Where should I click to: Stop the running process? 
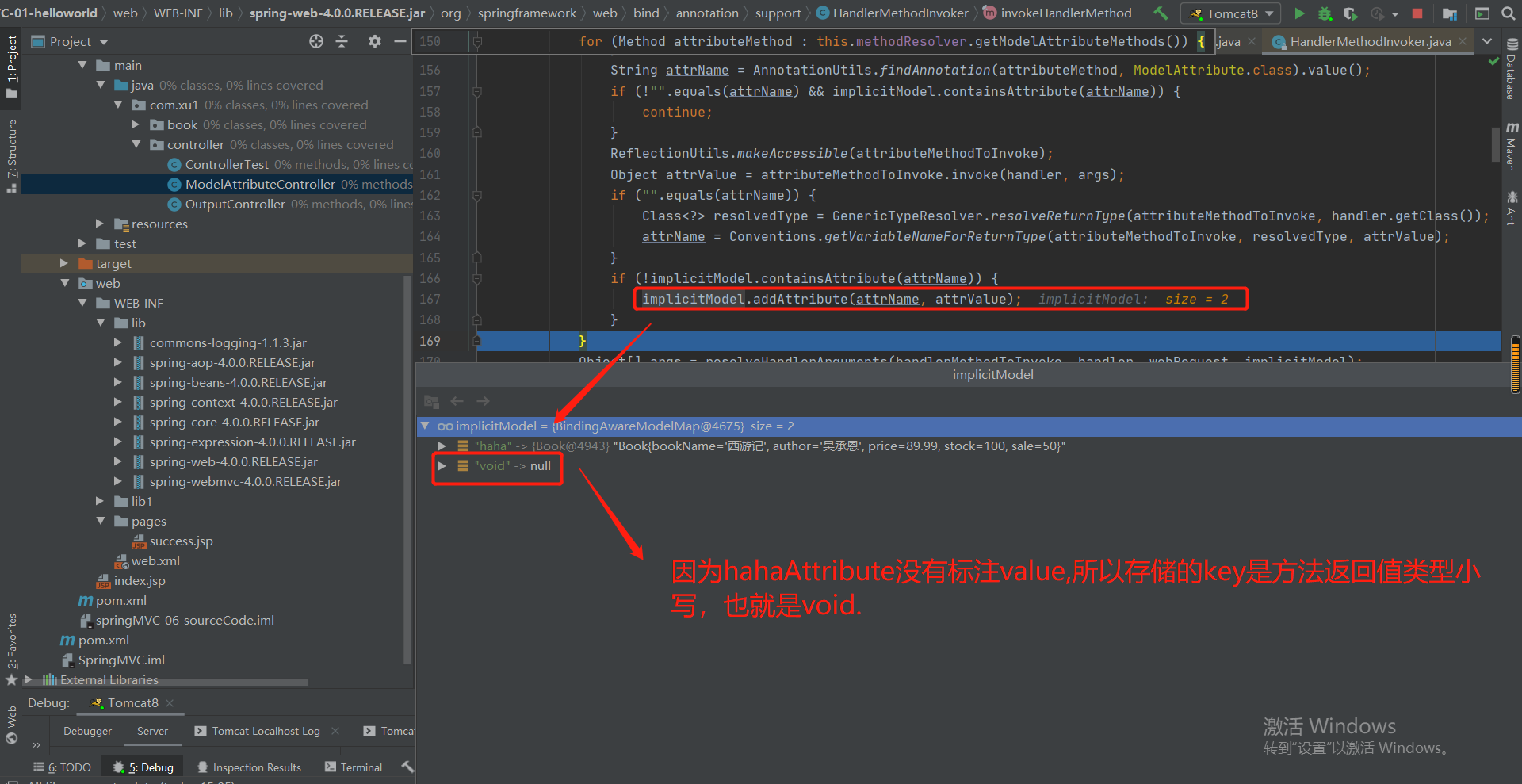pos(1417,13)
